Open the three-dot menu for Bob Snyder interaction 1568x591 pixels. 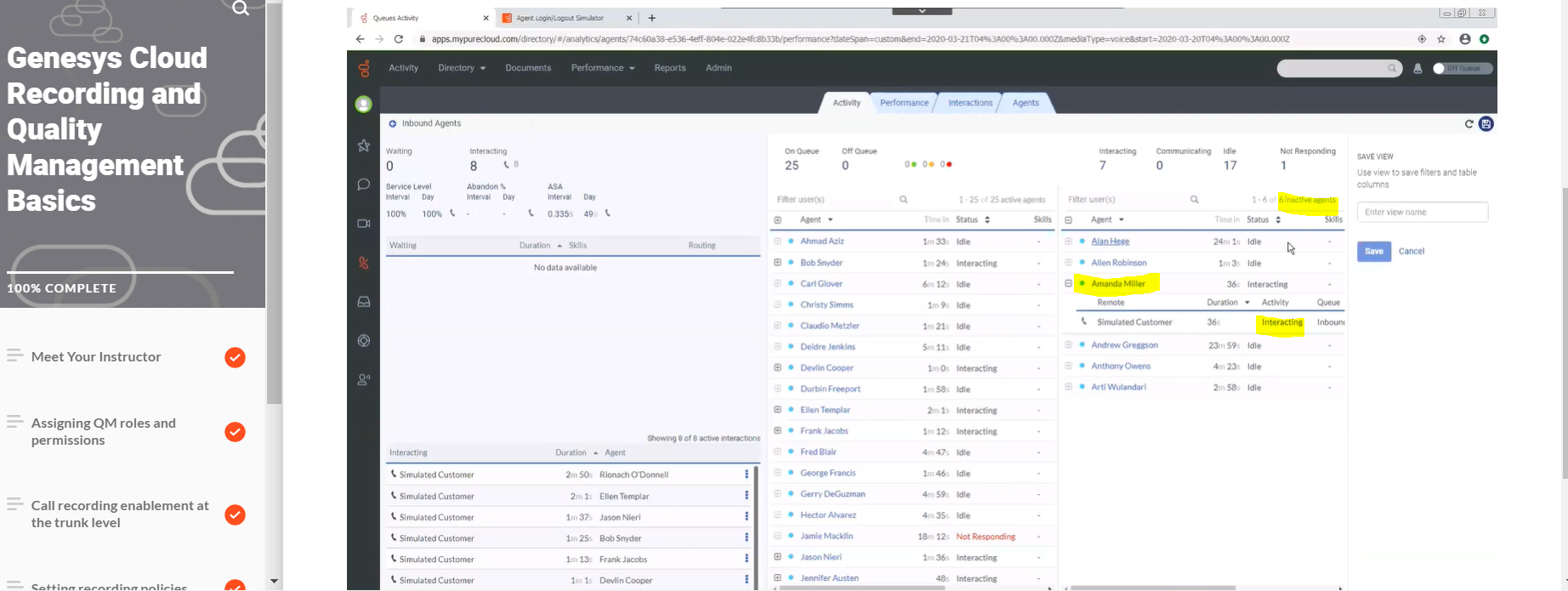tap(747, 538)
